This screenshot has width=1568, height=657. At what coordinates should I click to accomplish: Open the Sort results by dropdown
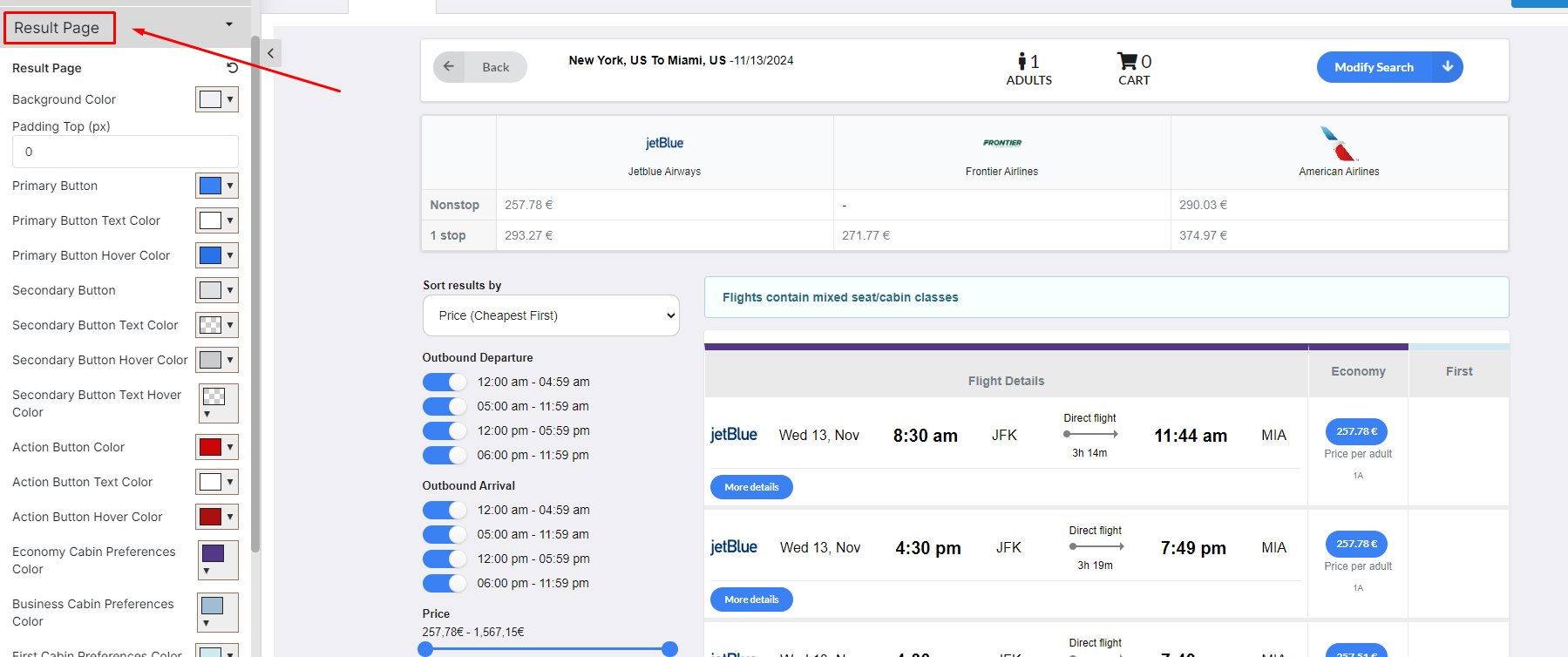[551, 315]
